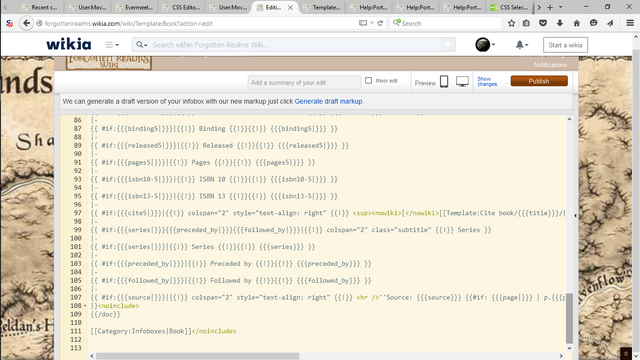Click the Pocket save icon

coord(543,23)
